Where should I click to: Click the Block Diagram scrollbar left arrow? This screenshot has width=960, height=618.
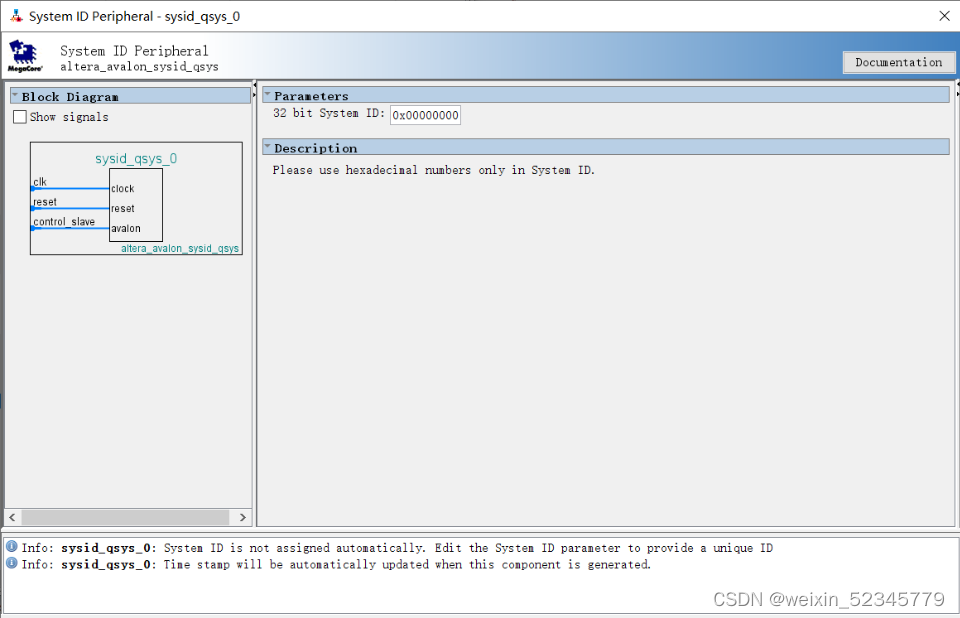pos(12,518)
